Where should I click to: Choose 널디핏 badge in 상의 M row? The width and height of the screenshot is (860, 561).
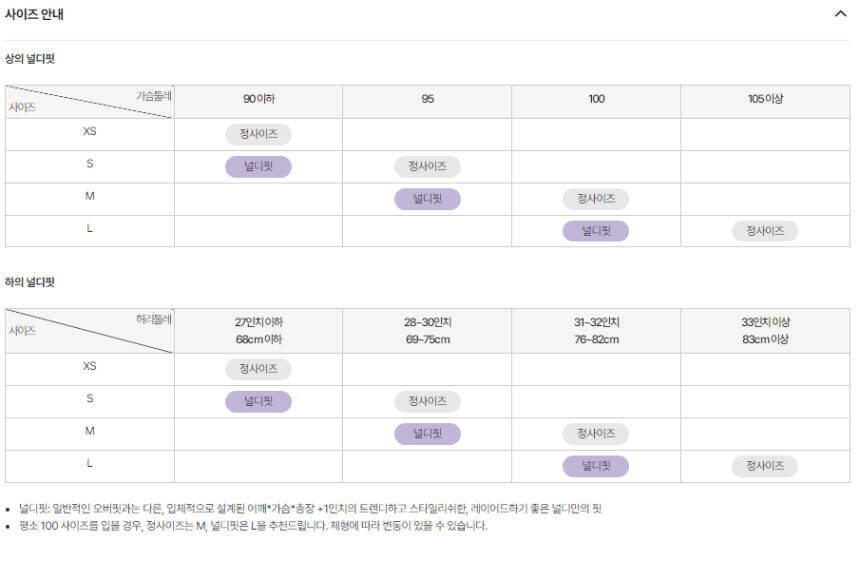(427, 199)
